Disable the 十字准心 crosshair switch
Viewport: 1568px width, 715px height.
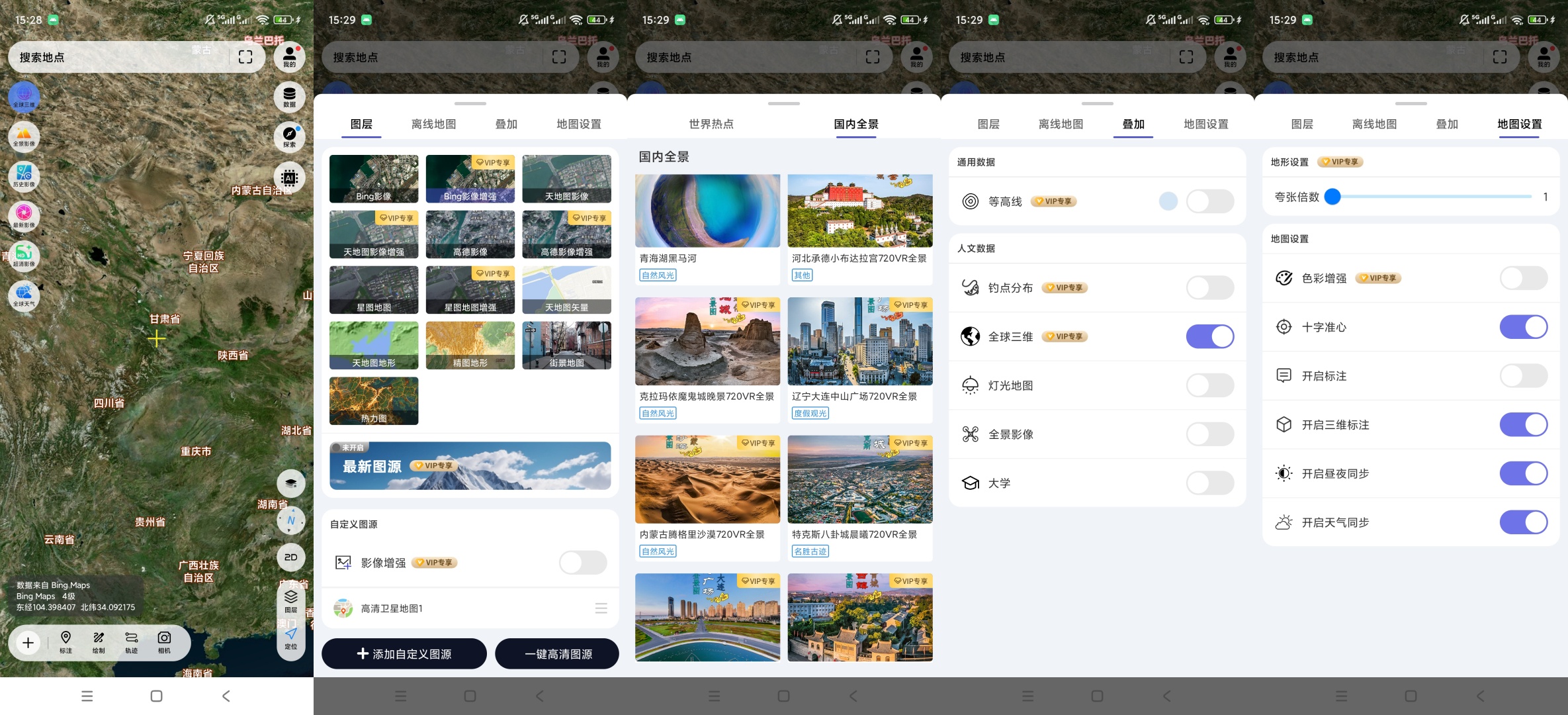1524,327
